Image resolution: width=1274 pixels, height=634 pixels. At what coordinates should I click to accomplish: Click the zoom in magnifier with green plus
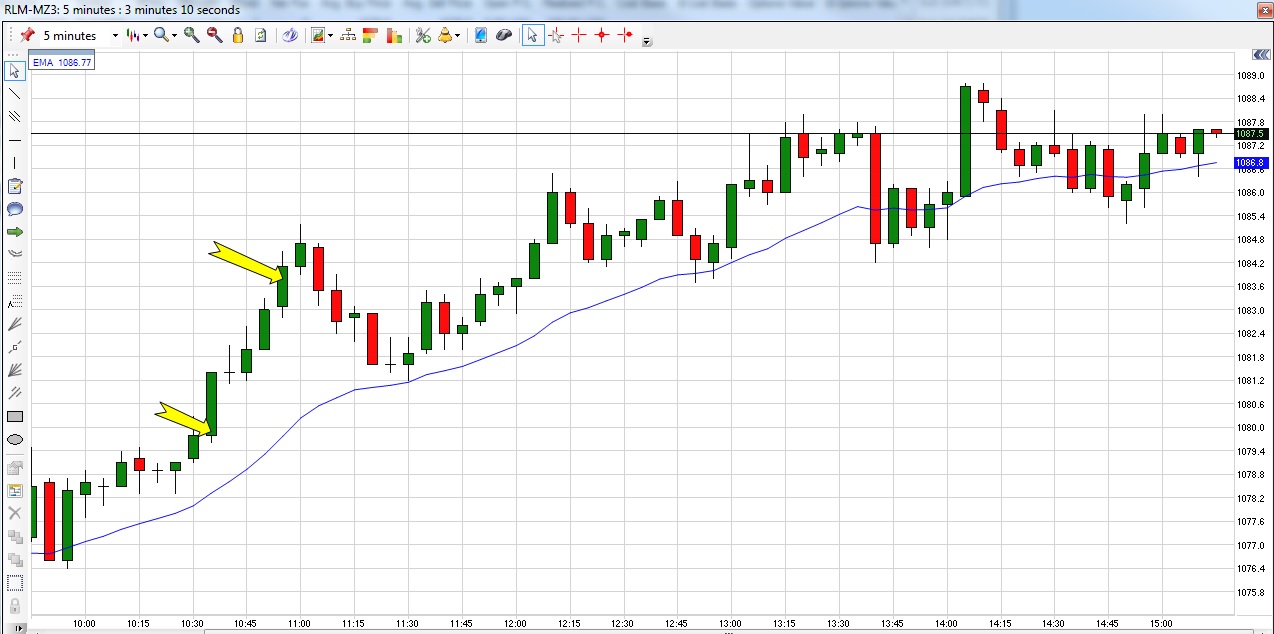pos(190,35)
